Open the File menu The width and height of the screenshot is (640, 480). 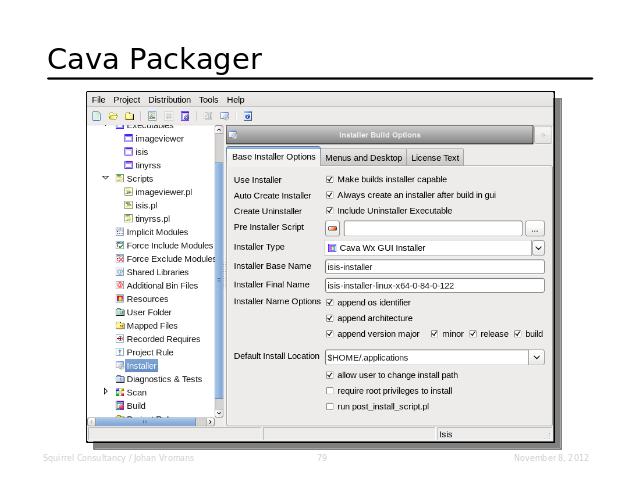tap(98, 100)
